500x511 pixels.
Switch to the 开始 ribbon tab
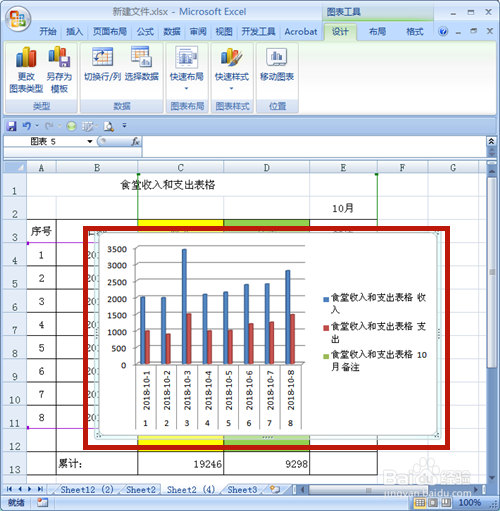(x=48, y=32)
